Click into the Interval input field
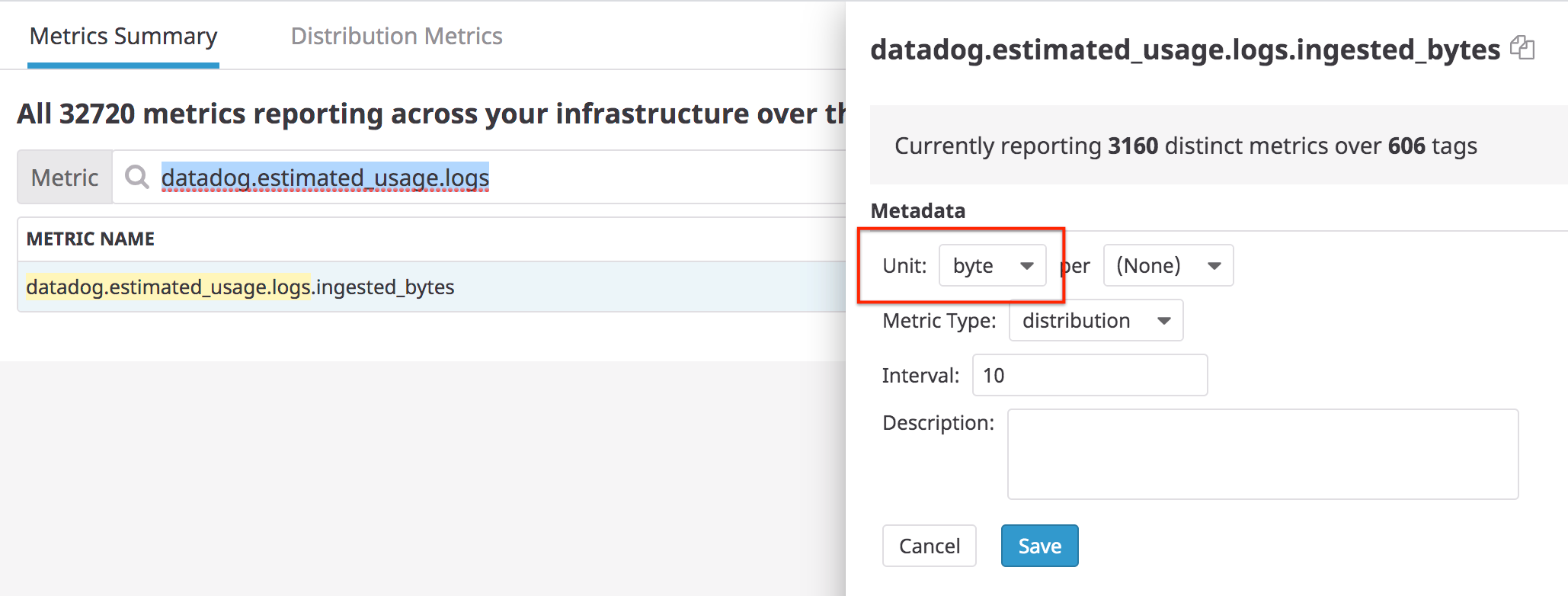This screenshot has width=1568, height=596. click(x=1090, y=375)
